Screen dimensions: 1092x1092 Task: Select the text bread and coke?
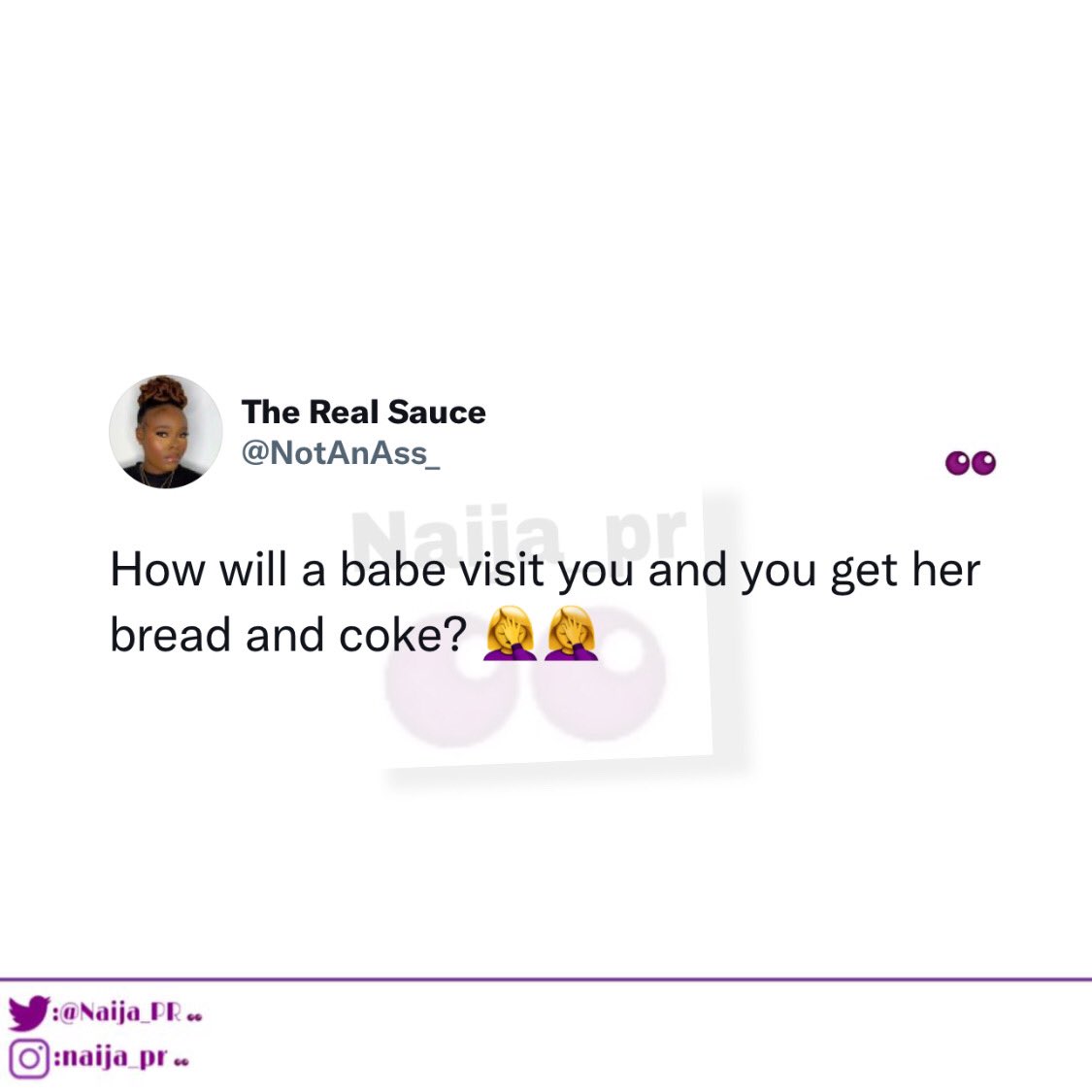(x=288, y=635)
